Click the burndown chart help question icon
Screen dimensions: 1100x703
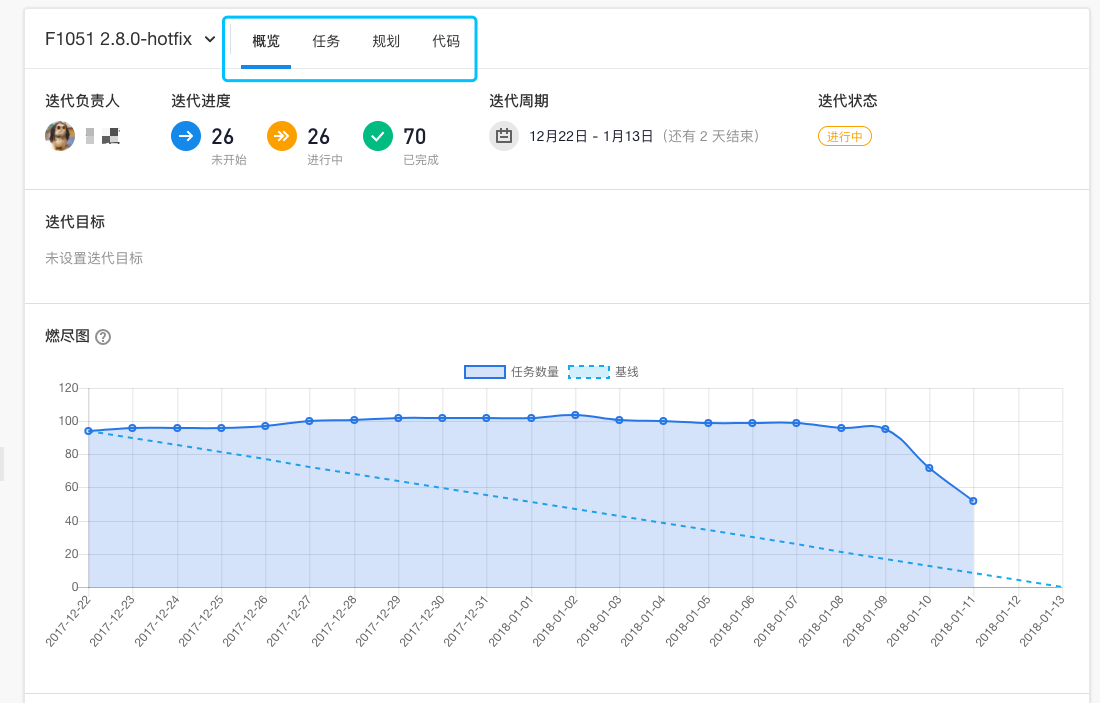103,337
